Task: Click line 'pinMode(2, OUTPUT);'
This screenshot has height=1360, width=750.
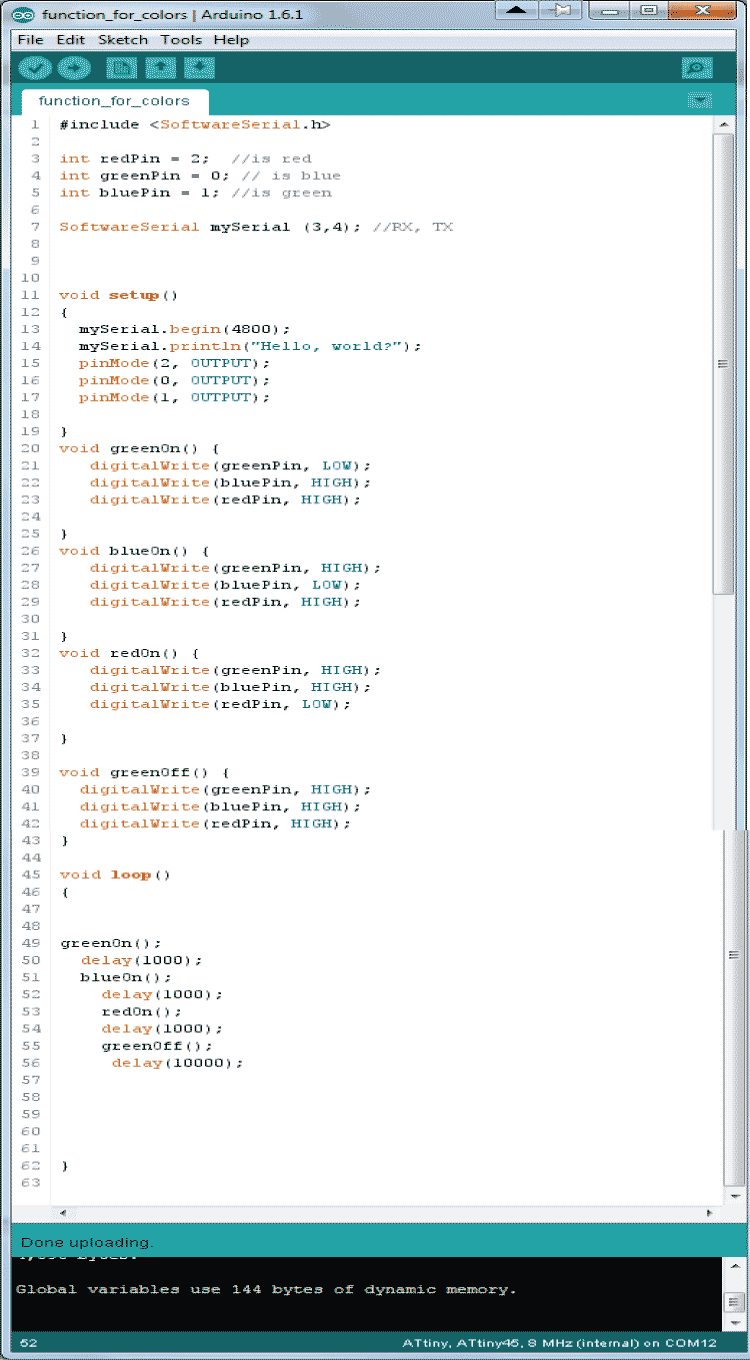Action: (175, 363)
